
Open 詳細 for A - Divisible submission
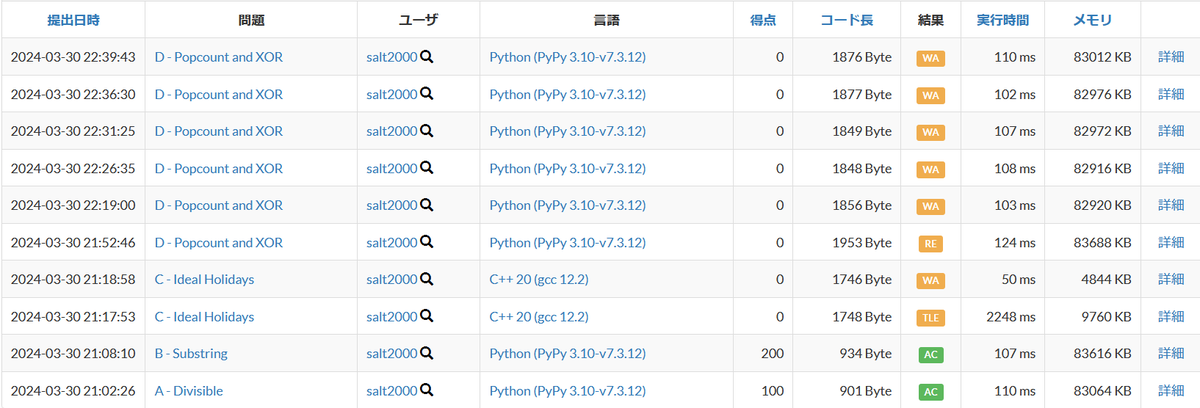point(1171,390)
